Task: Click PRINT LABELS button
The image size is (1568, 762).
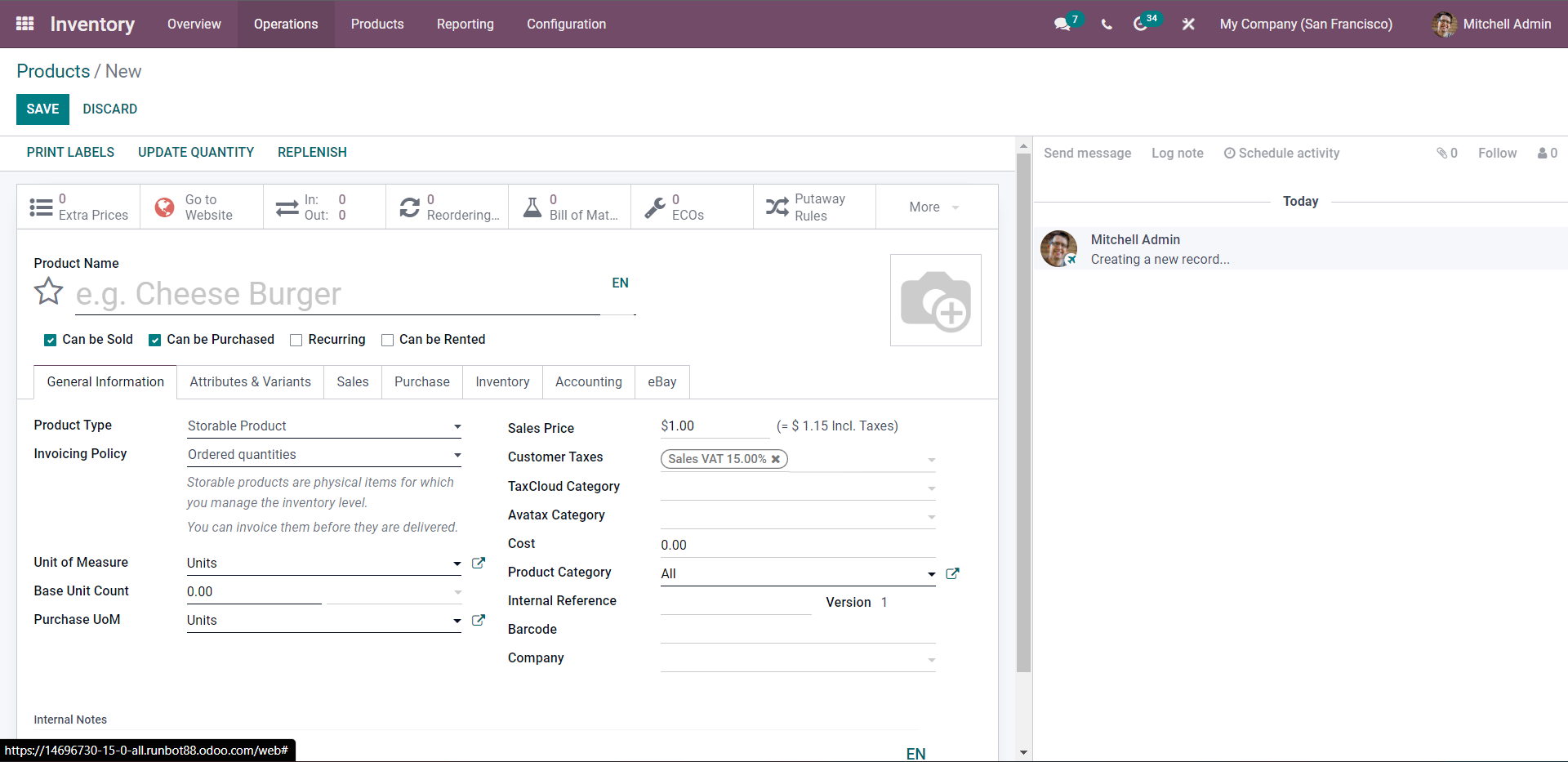Action: click(x=70, y=152)
